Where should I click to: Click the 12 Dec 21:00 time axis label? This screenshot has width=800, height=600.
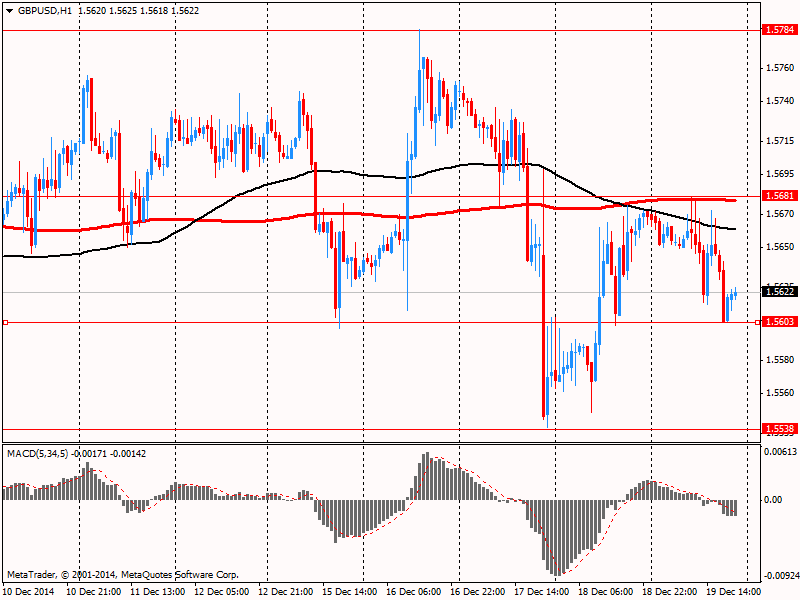coord(286,591)
